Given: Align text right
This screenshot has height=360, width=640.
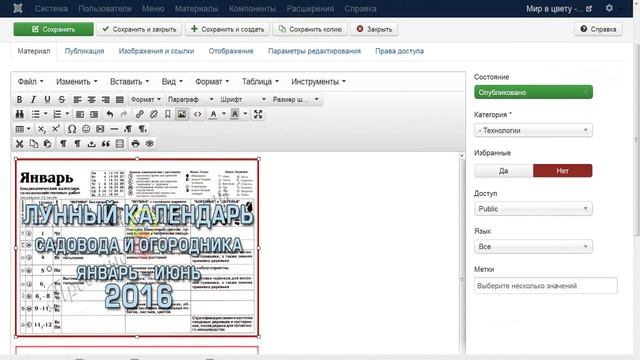Looking at the screenshot, I should coord(105,100).
